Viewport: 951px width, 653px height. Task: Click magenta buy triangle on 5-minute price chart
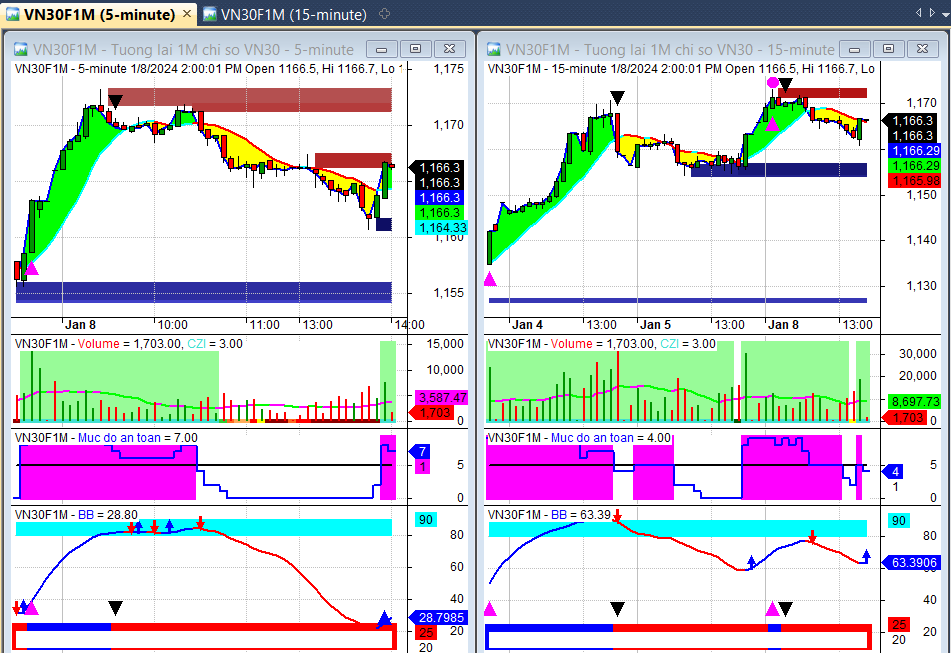(32, 269)
